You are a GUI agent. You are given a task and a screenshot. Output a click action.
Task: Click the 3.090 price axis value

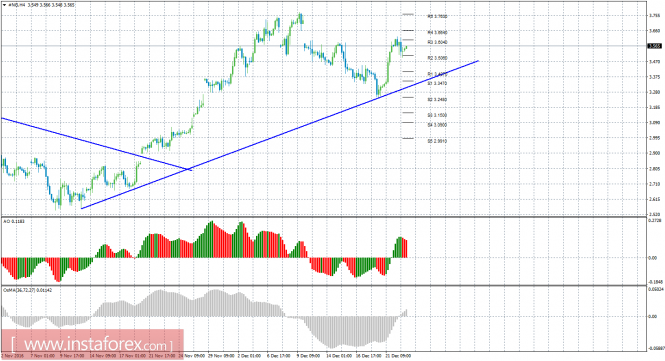(655, 123)
